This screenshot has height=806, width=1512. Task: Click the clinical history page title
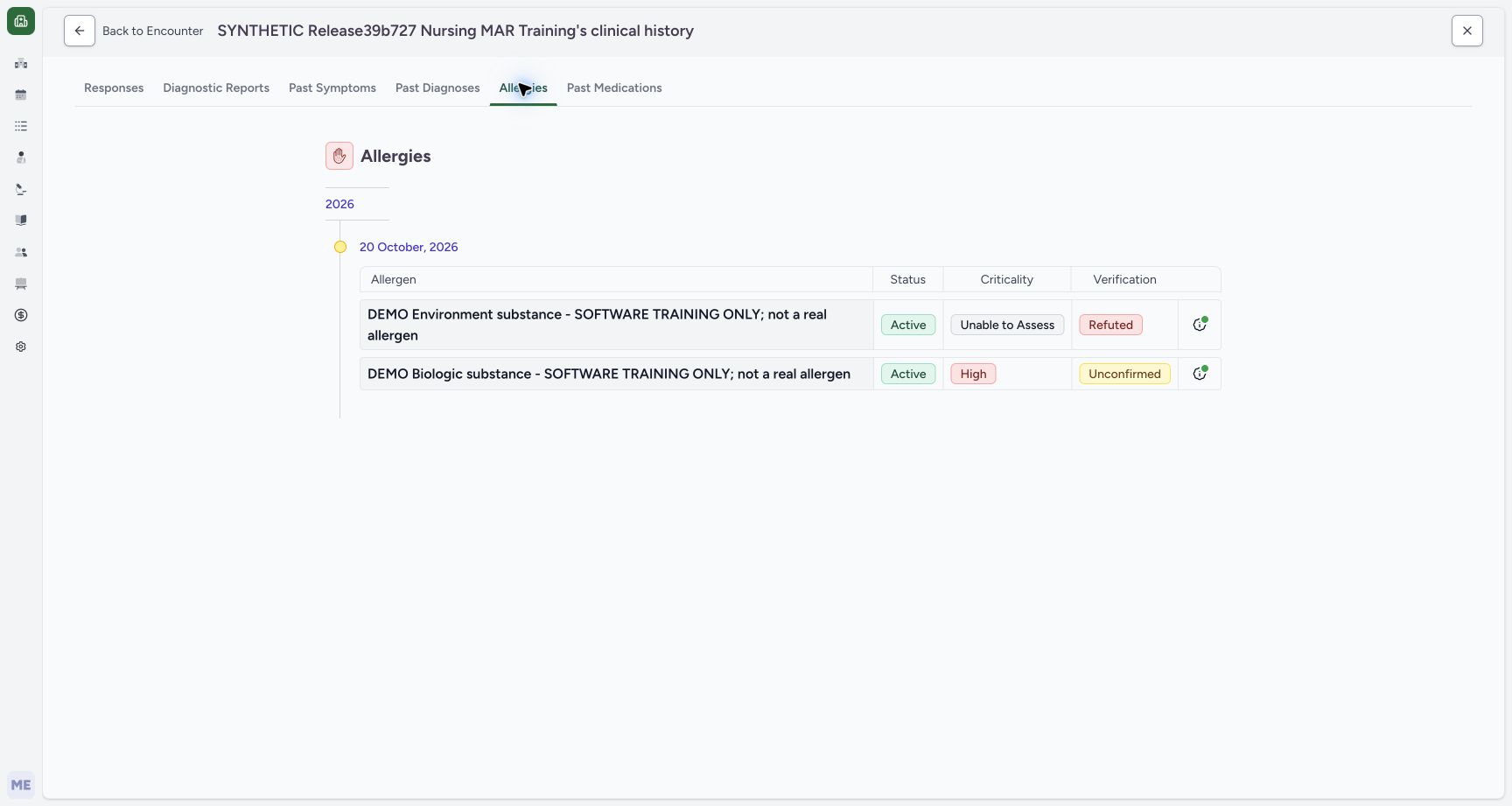point(456,31)
